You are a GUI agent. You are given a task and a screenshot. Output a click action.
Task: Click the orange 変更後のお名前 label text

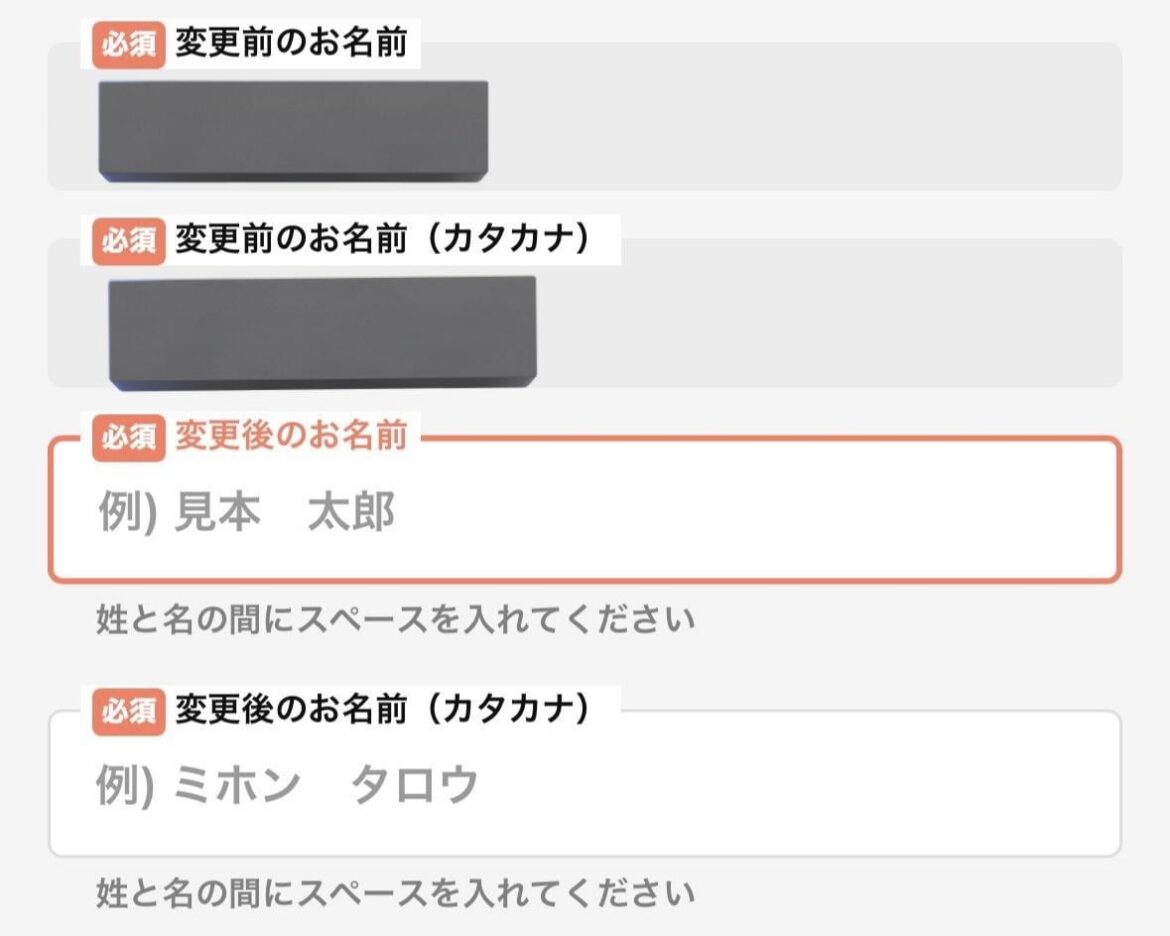tap(291, 437)
